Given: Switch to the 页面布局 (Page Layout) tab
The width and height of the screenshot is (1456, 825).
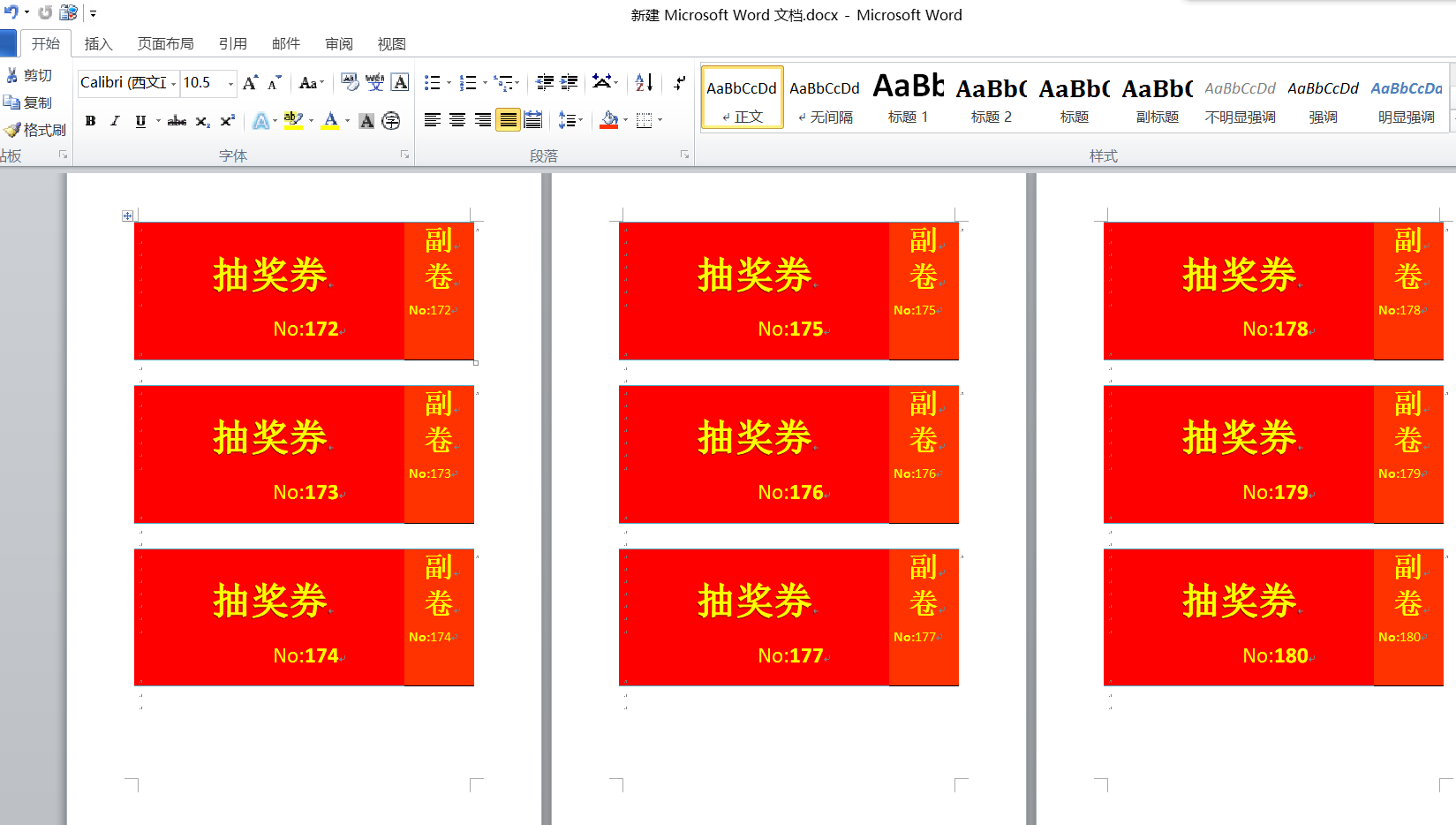Looking at the screenshot, I should [165, 44].
